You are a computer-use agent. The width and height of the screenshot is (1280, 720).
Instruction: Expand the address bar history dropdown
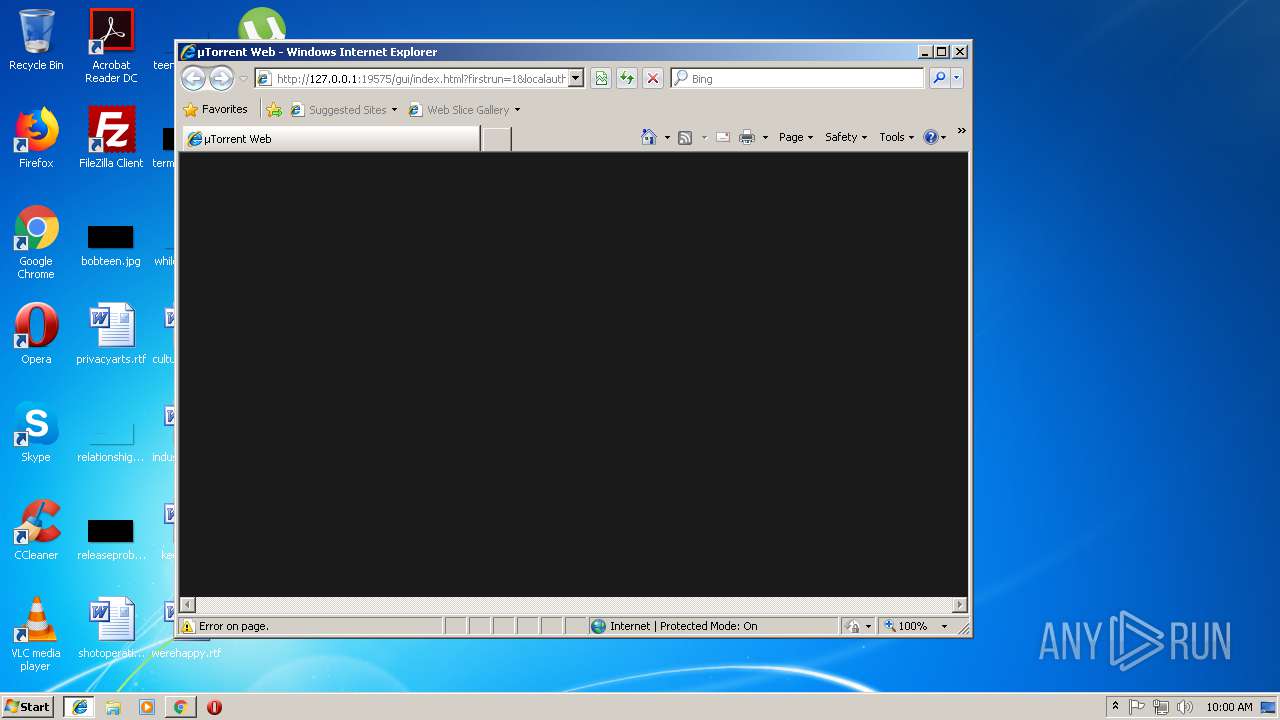(x=576, y=79)
